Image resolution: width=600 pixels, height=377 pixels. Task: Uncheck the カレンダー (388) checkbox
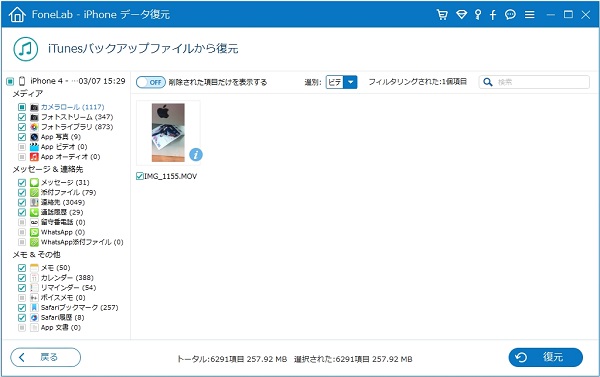point(22,278)
